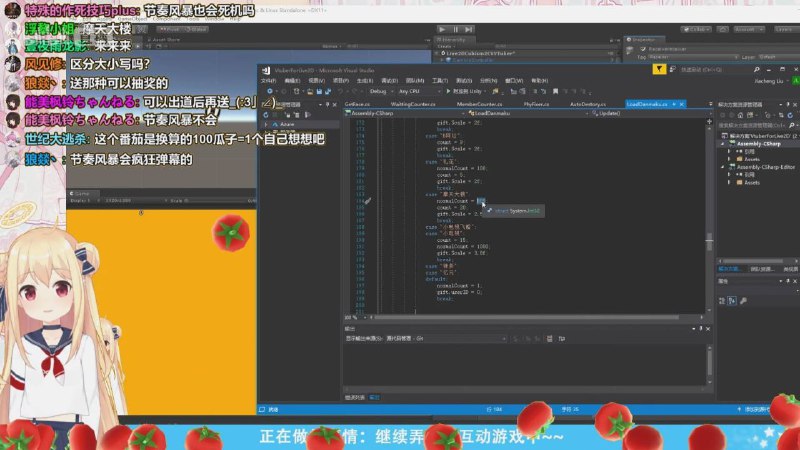
Task: Click the bookmark toolbar icon
Action: pos(555,91)
